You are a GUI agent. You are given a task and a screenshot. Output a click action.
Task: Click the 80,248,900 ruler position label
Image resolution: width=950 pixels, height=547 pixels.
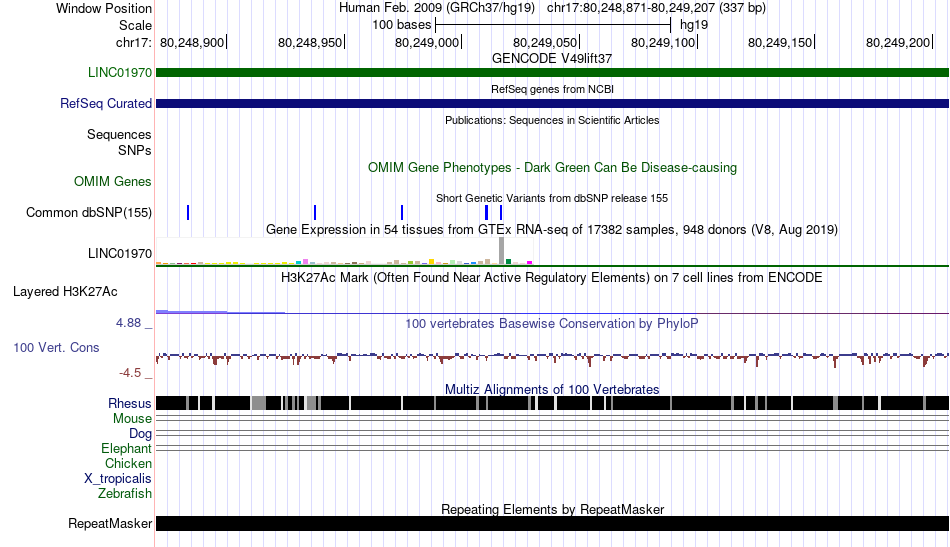[192, 42]
